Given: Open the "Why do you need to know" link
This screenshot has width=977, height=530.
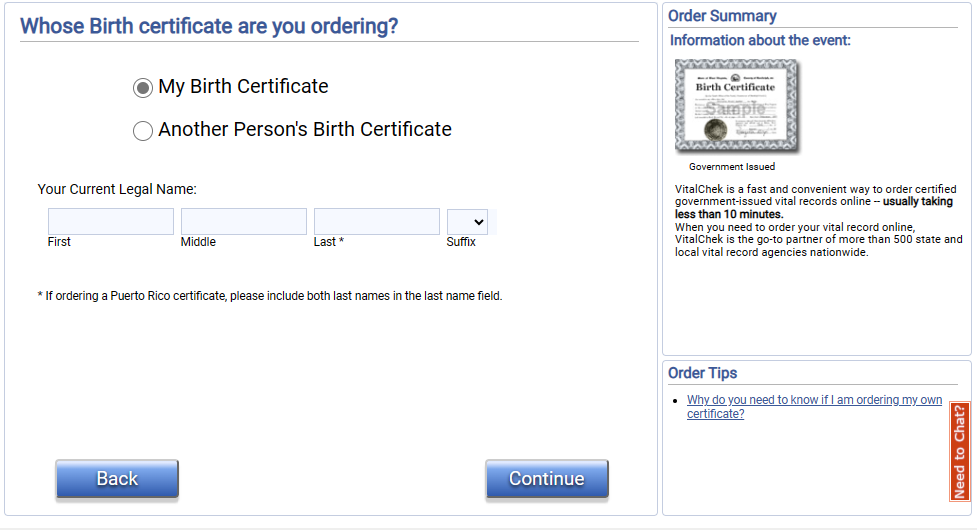Looking at the screenshot, I should [814, 407].
